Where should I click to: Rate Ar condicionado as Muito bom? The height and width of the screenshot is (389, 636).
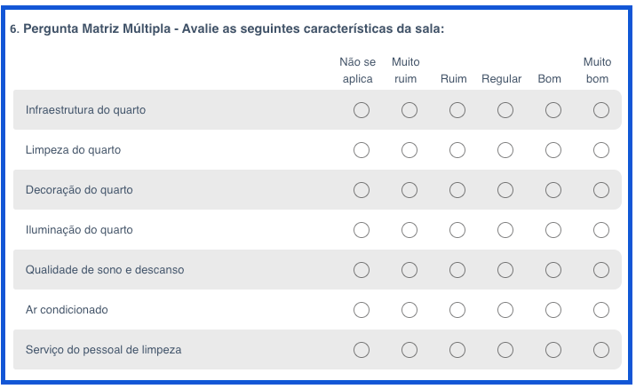[x=601, y=310]
